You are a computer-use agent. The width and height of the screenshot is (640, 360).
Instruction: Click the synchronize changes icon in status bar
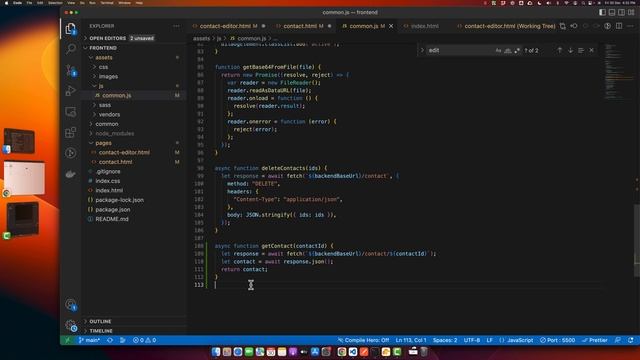pos(110,340)
